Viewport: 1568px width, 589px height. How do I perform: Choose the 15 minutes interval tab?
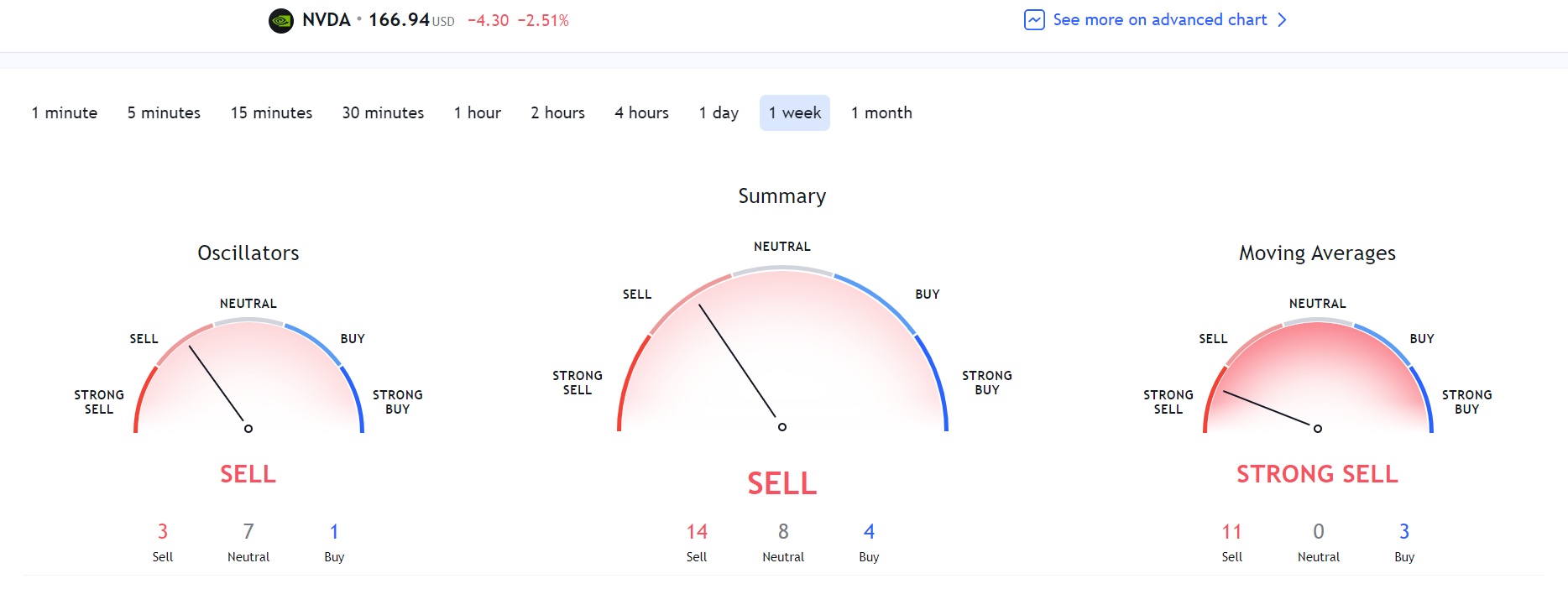(x=271, y=113)
